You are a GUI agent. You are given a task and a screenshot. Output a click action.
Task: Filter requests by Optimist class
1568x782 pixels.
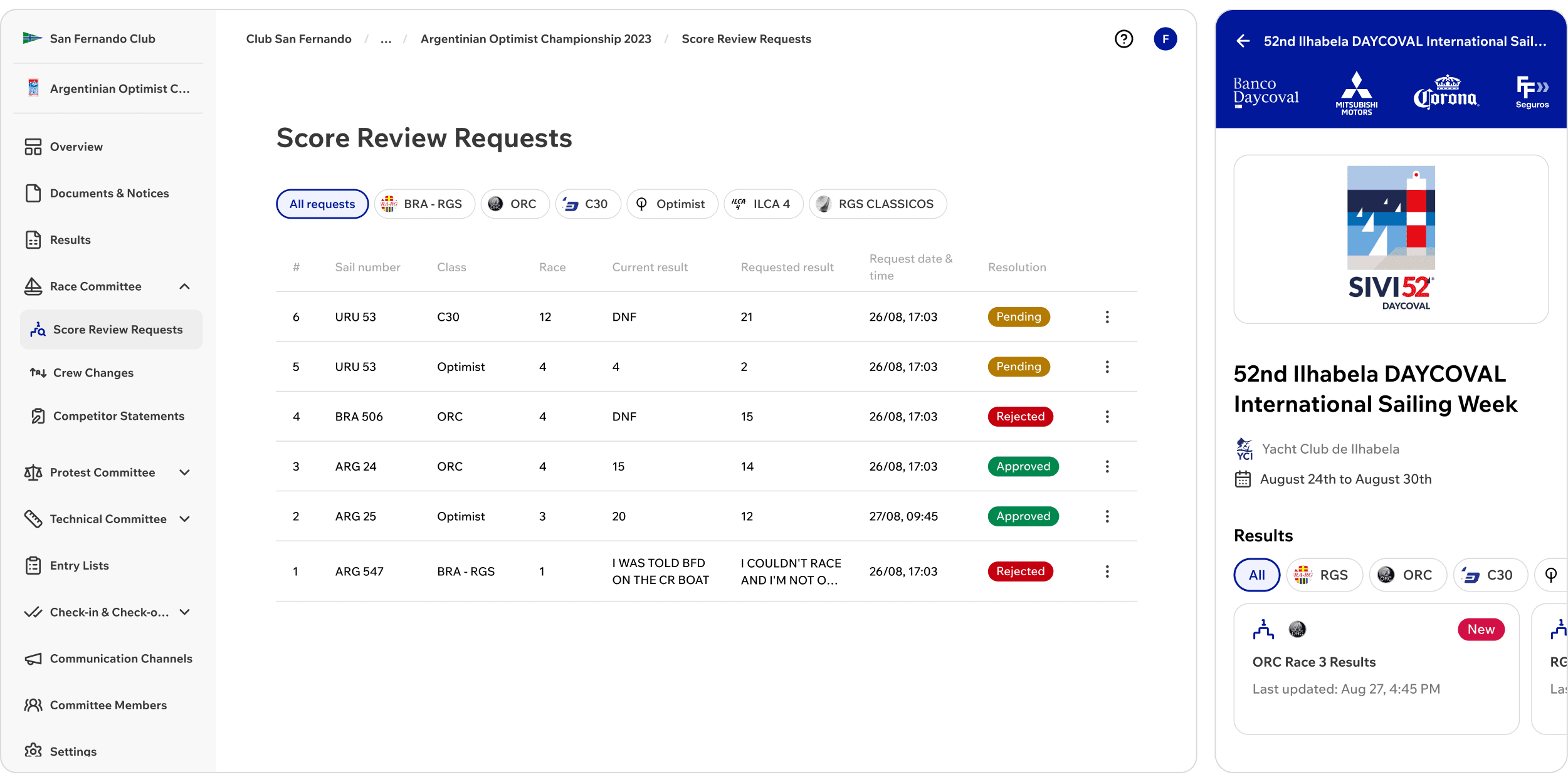(x=672, y=204)
